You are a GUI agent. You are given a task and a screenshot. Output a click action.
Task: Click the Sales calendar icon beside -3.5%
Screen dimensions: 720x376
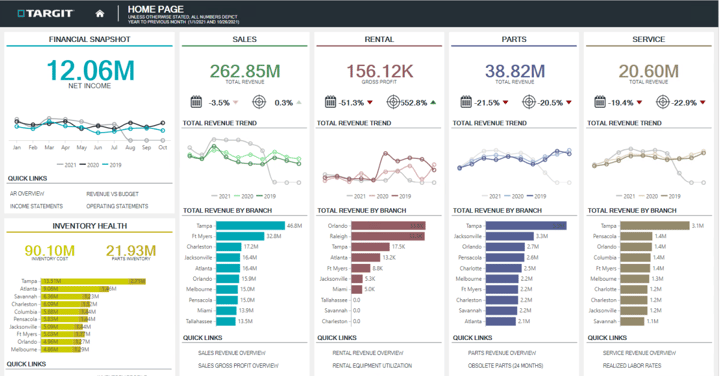point(196,102)
